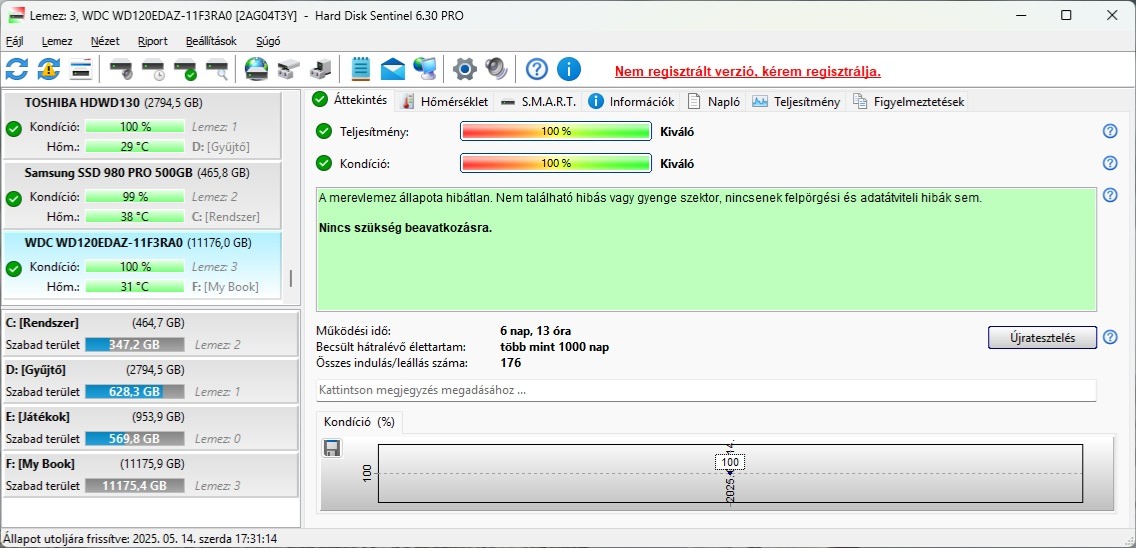Open settings via the gear icon
The image size is (1136, 548).
[x=464, y=70]
